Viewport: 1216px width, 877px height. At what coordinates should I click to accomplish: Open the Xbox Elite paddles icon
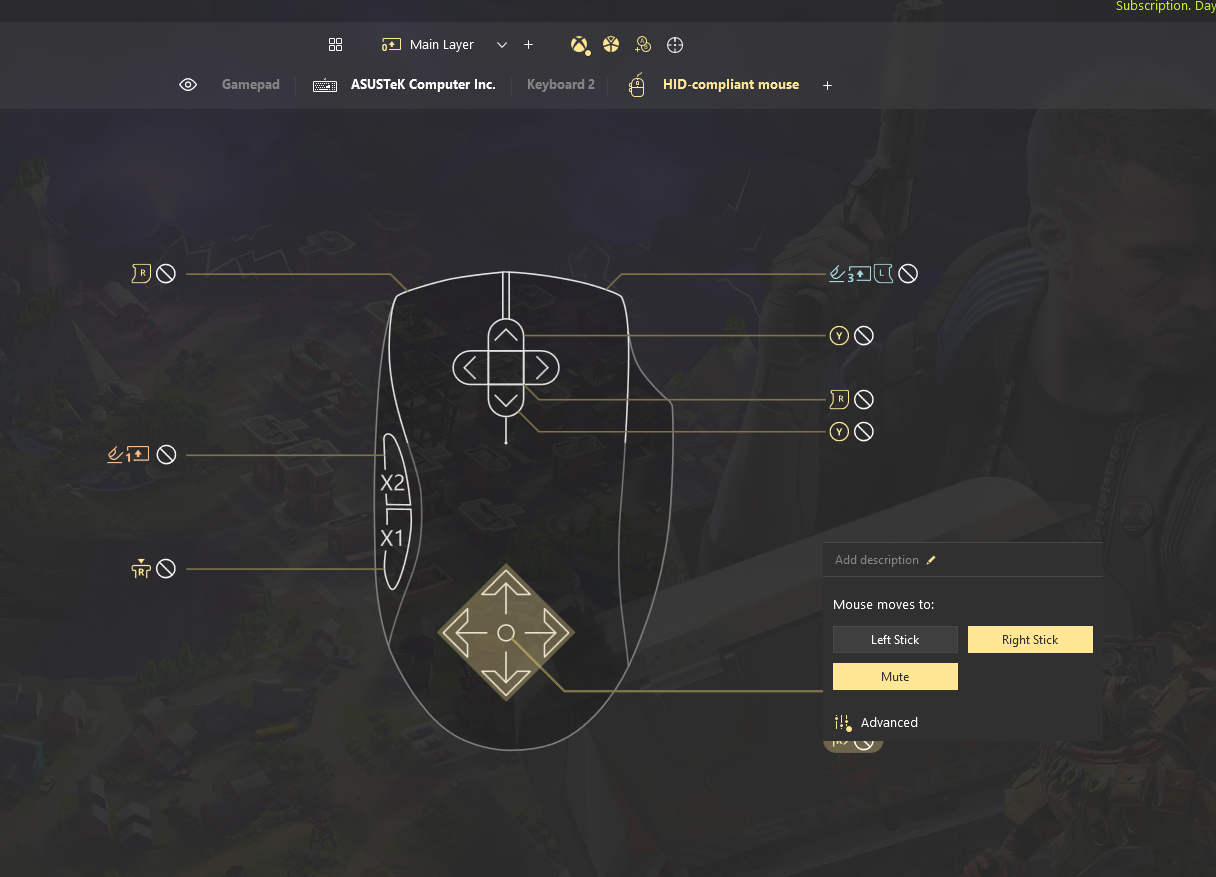click(611, 45)
